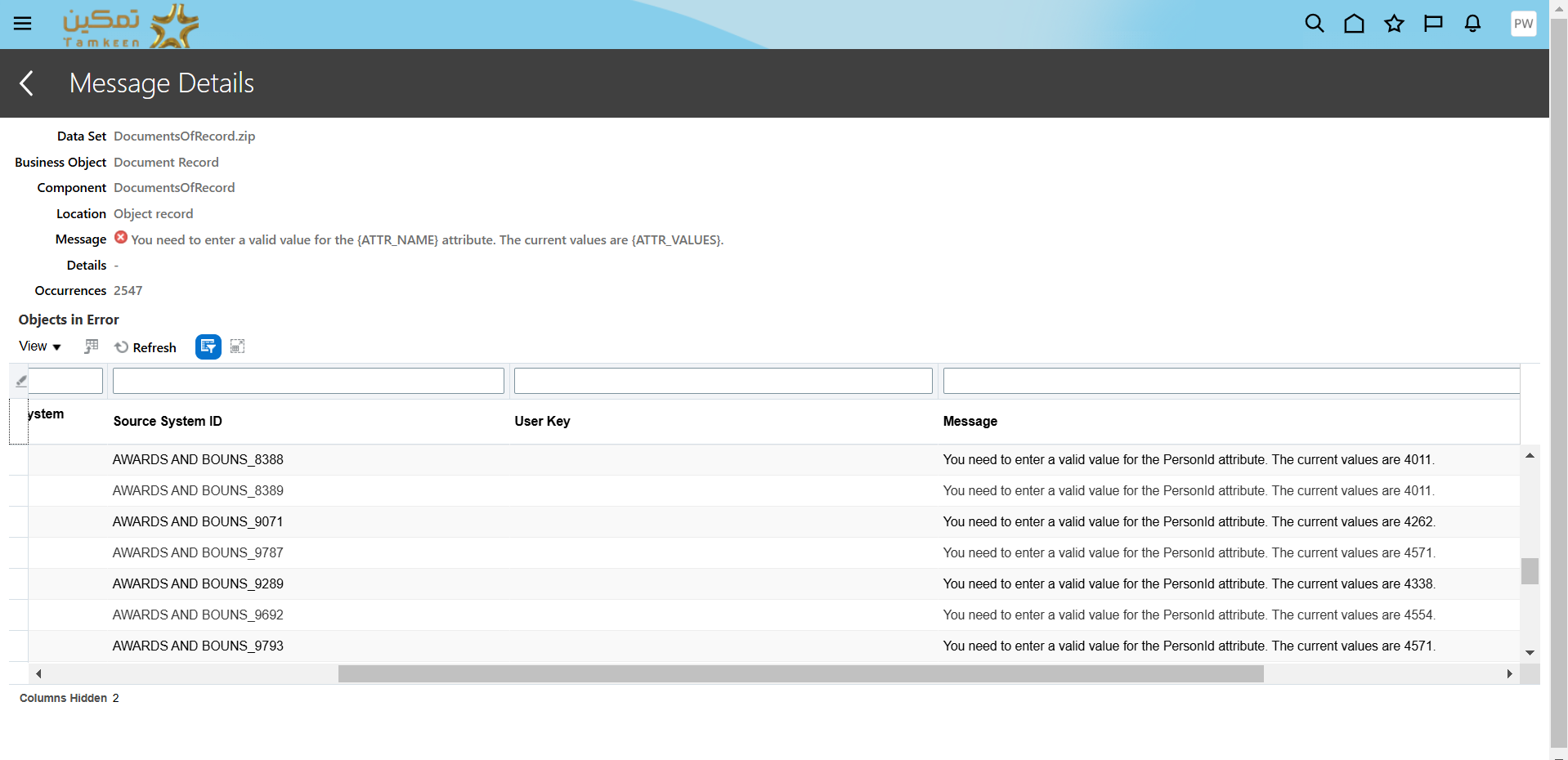Click the DocumentsOfRecord.zip data set value
This screenshot has height=760, width=1568.
pos(185,136)
